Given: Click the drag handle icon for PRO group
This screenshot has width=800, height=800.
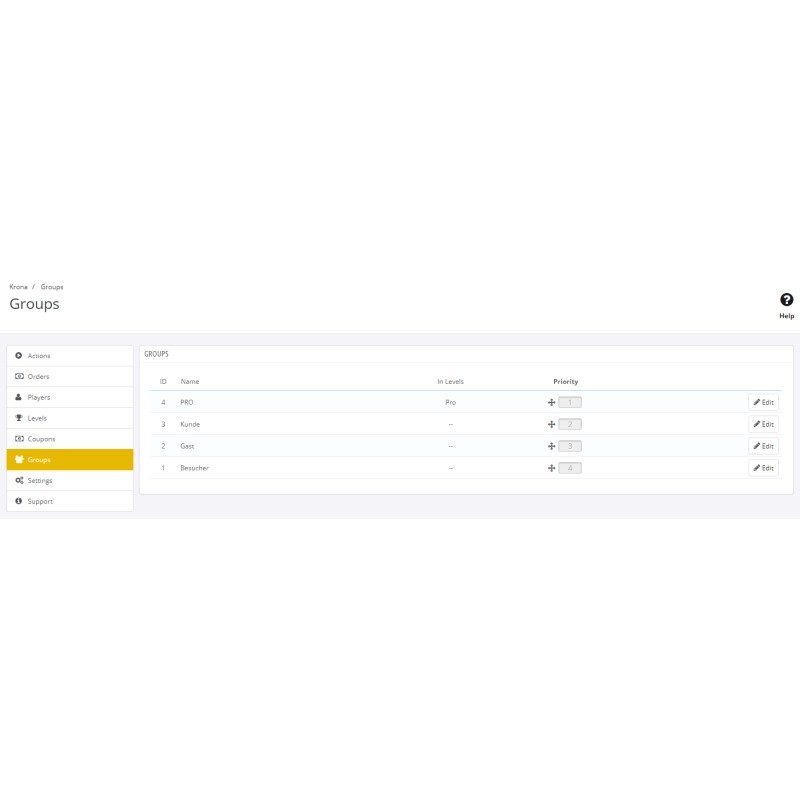Looking at the screenshot, I should click(x=551, y=402).
